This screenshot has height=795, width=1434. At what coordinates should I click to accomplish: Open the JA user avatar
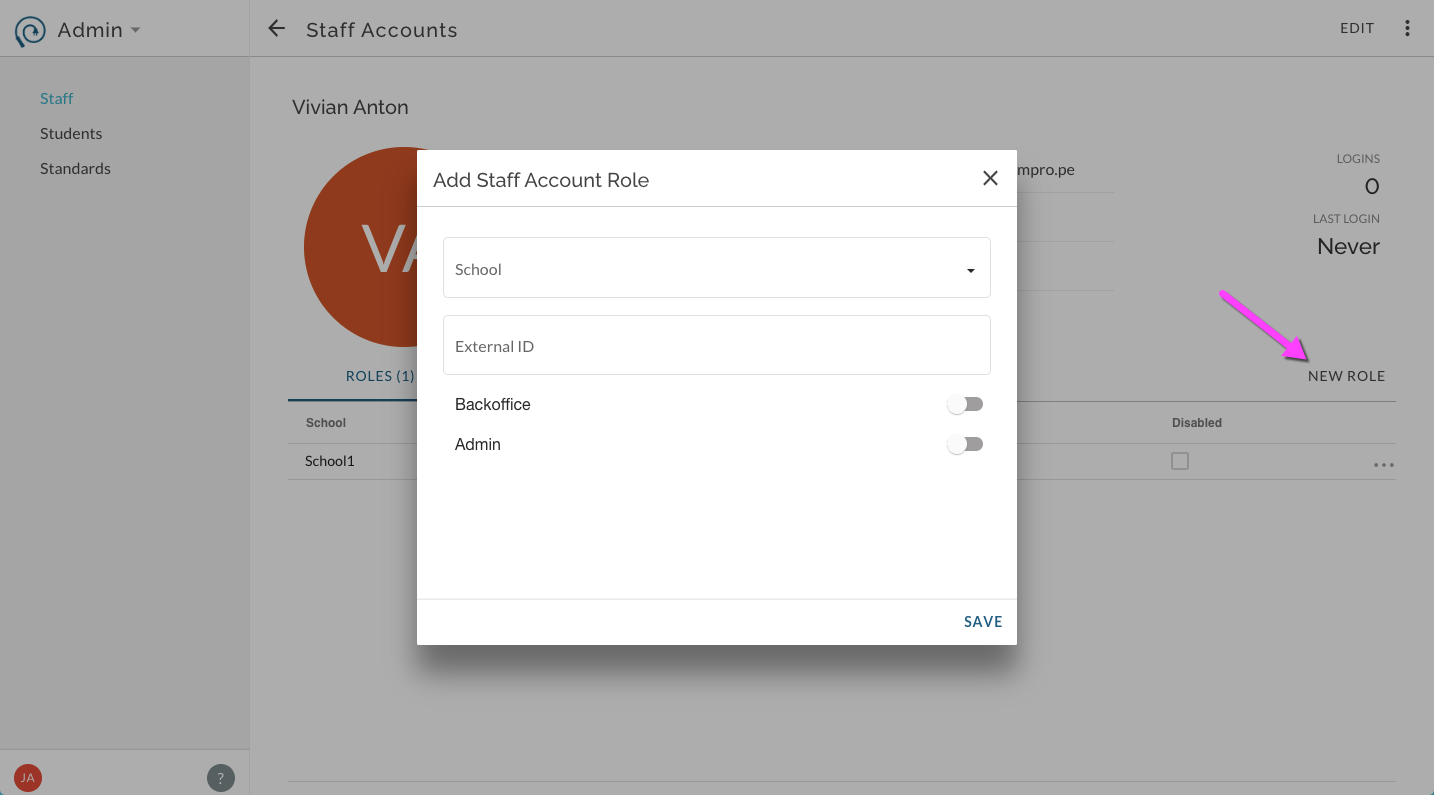point(28,777)
